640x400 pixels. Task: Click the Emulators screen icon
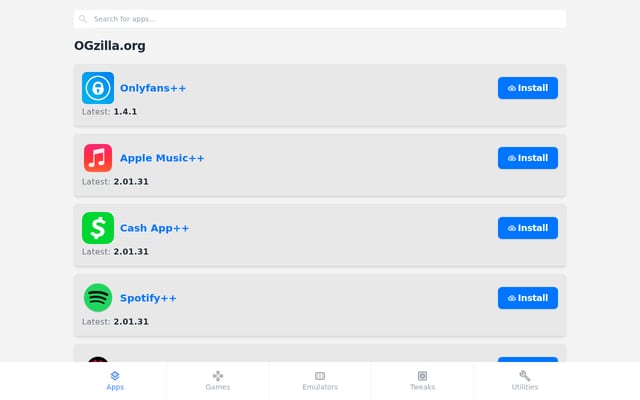pyautogui.click(x=320, y=376)
